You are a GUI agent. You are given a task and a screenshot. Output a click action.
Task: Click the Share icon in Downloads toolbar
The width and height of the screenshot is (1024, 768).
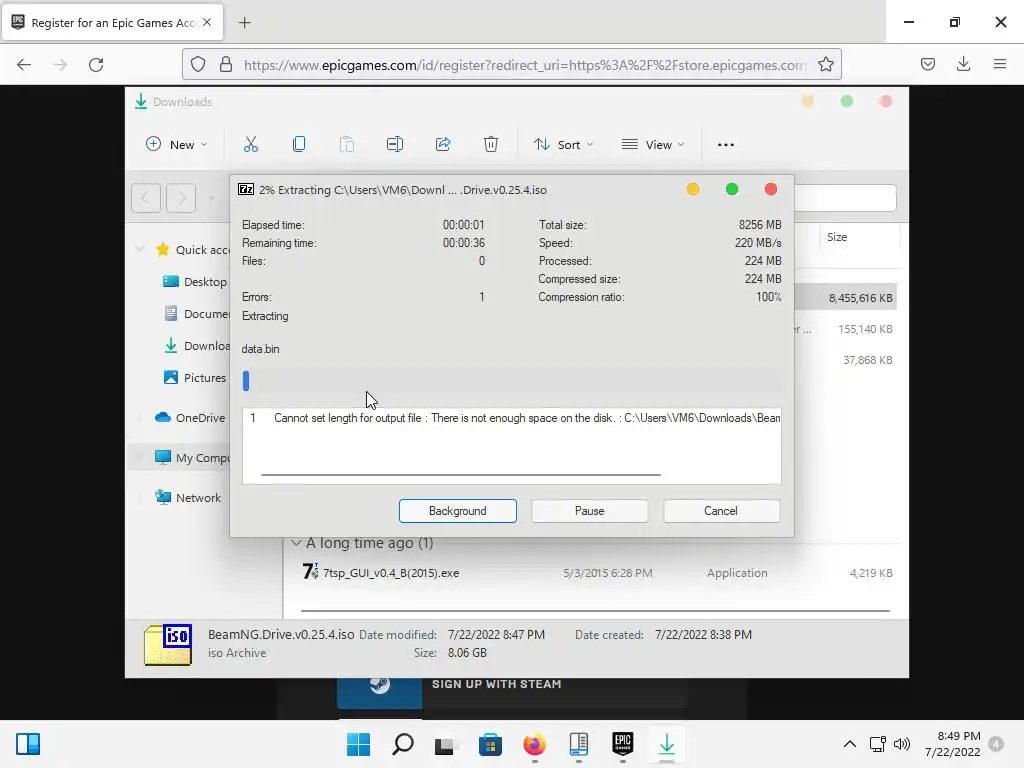pyautogui.click(x=443, y=144)
